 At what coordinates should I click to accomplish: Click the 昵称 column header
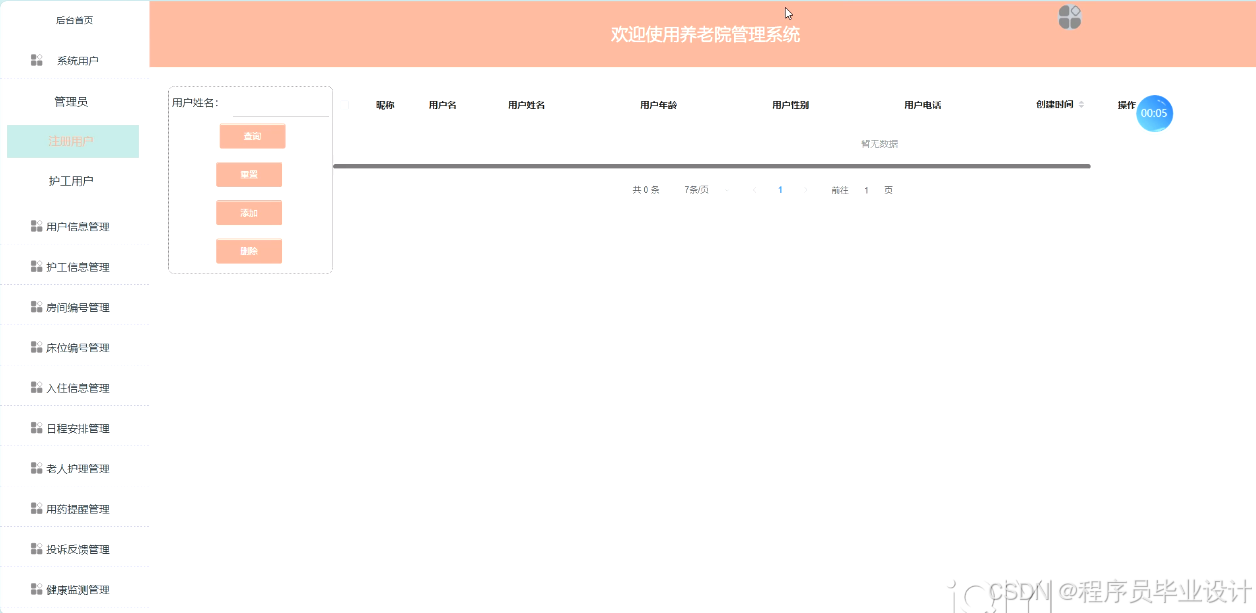point(385,105)
